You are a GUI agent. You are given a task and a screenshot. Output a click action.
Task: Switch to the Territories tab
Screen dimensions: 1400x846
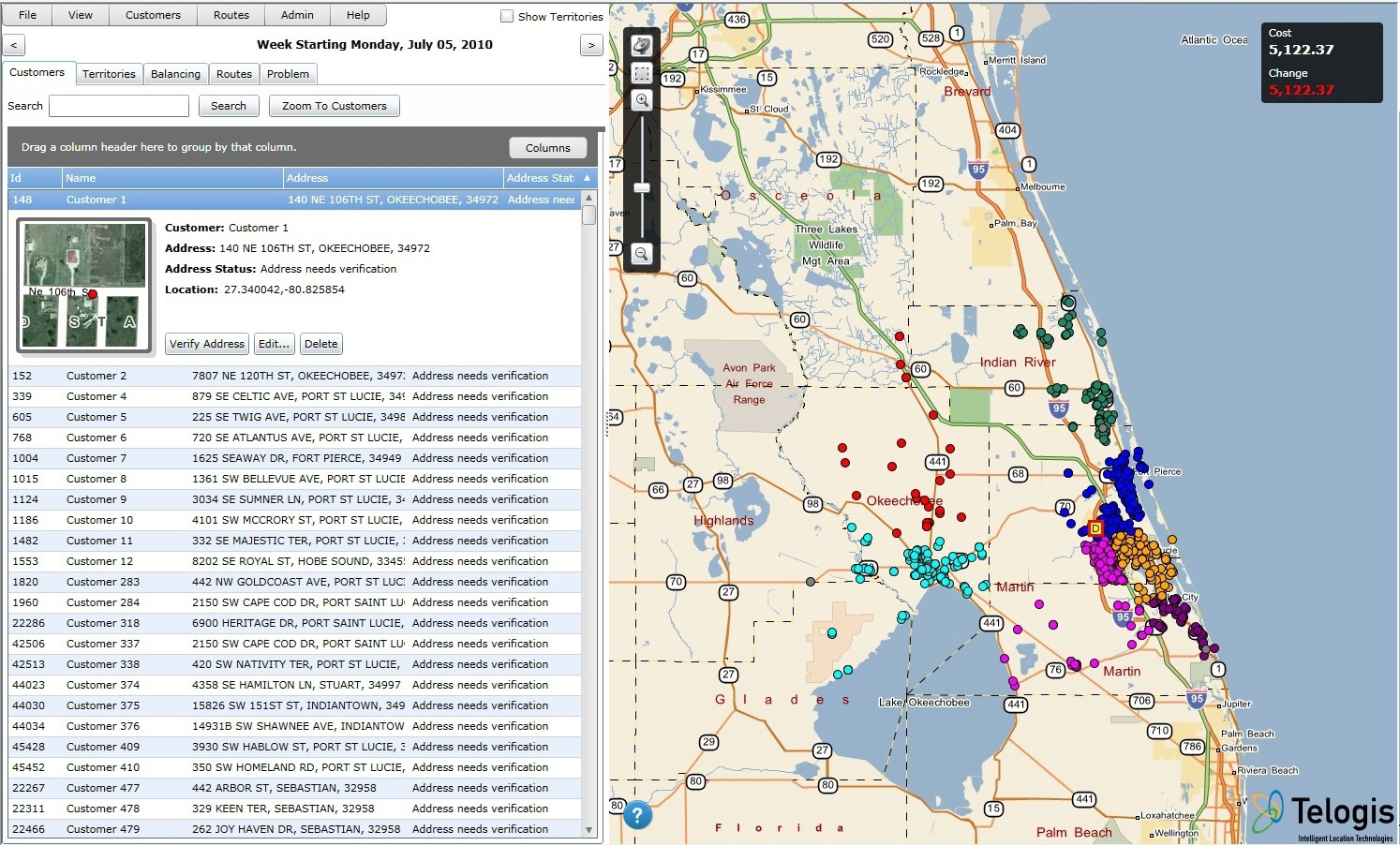pyautogui.click(x=109, y=73)
